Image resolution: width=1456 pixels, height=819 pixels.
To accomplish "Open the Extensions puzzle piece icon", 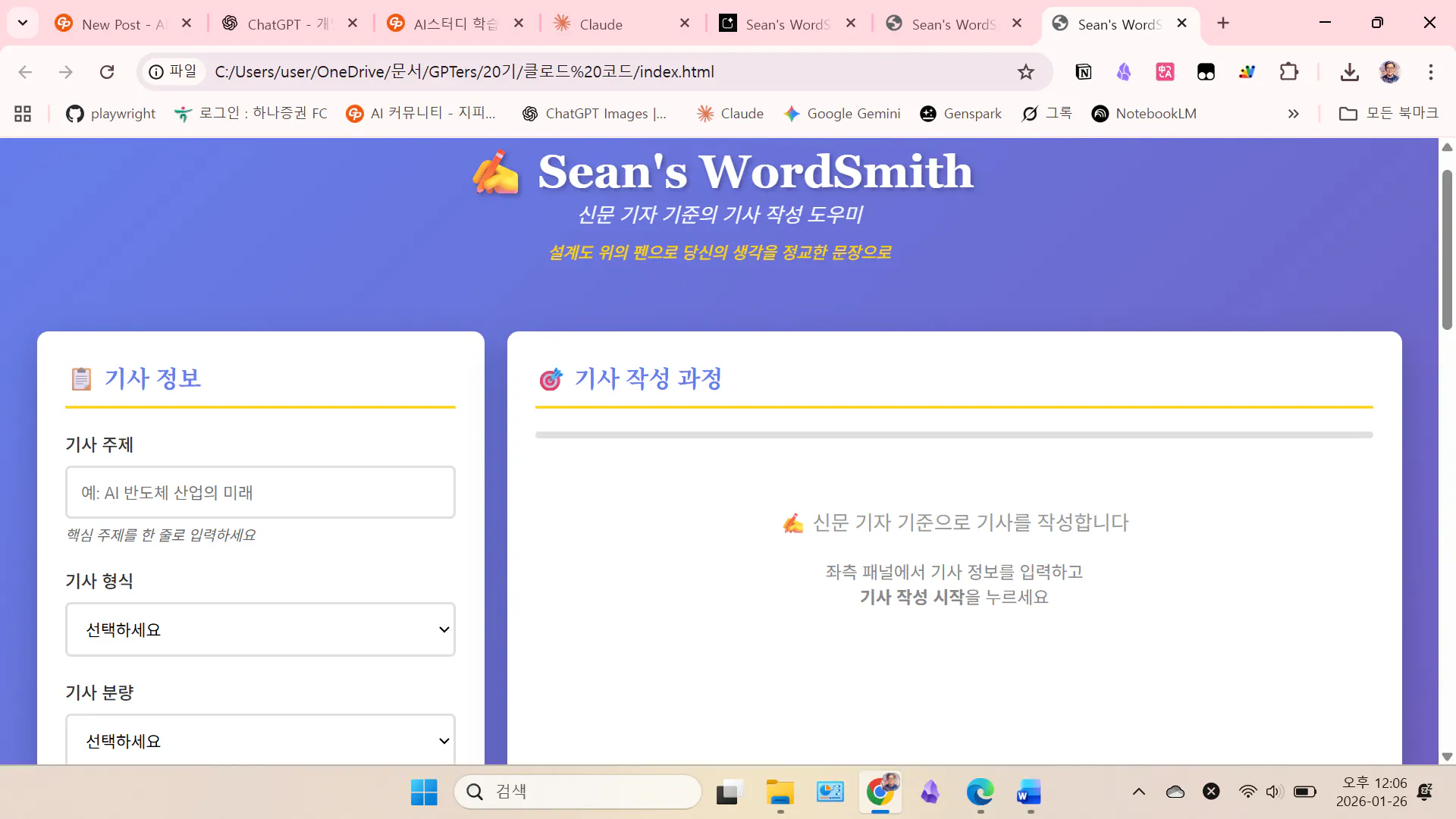I will [x=1289, y=72].
